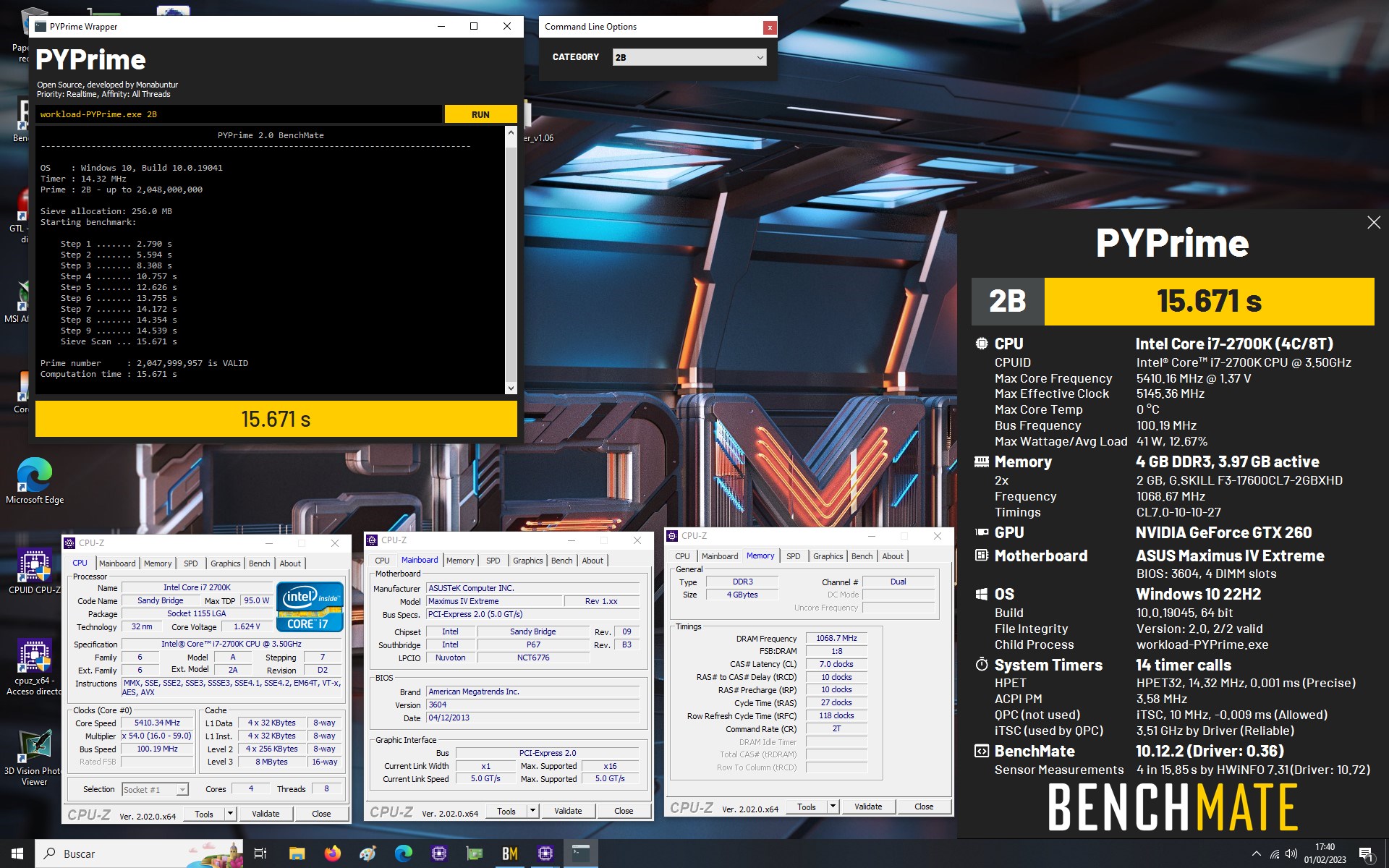The height and width of the screenshot is (868, 1389).
Task: Expand Tools arrow in CPU-Z Memory window
Action: (x=833, y=807)
